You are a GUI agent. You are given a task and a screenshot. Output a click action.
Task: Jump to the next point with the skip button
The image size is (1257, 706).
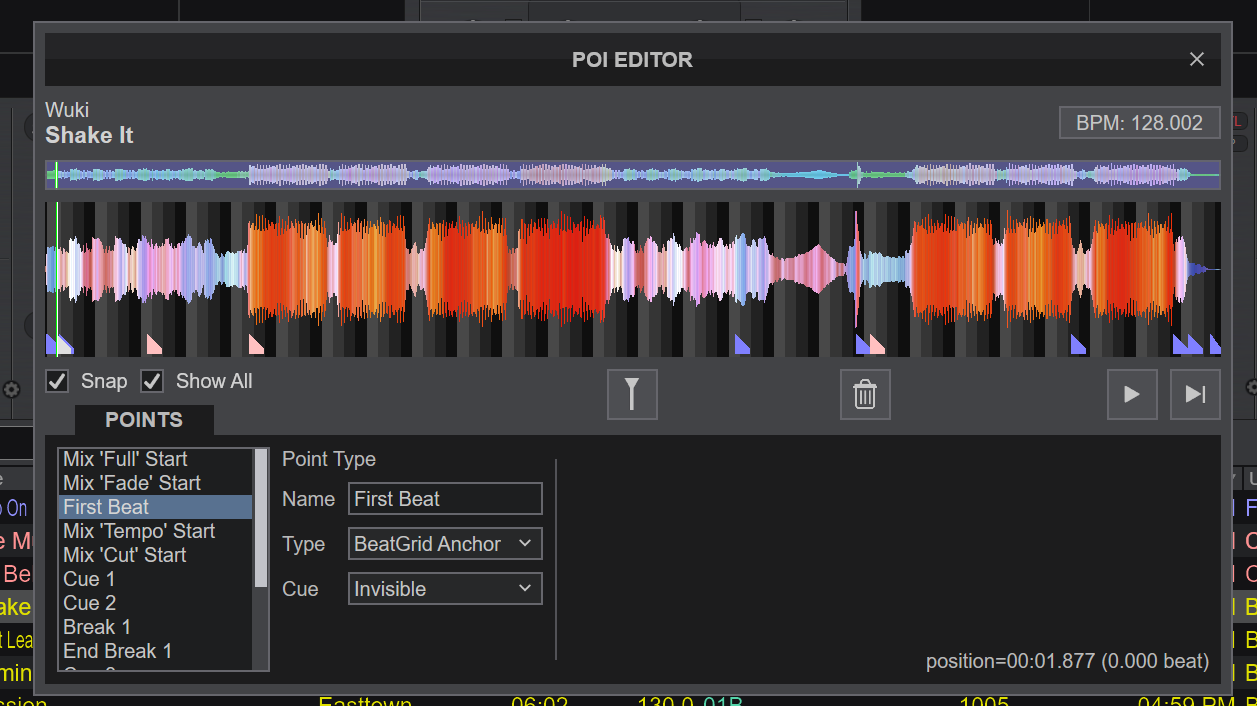click(1195, 394)
